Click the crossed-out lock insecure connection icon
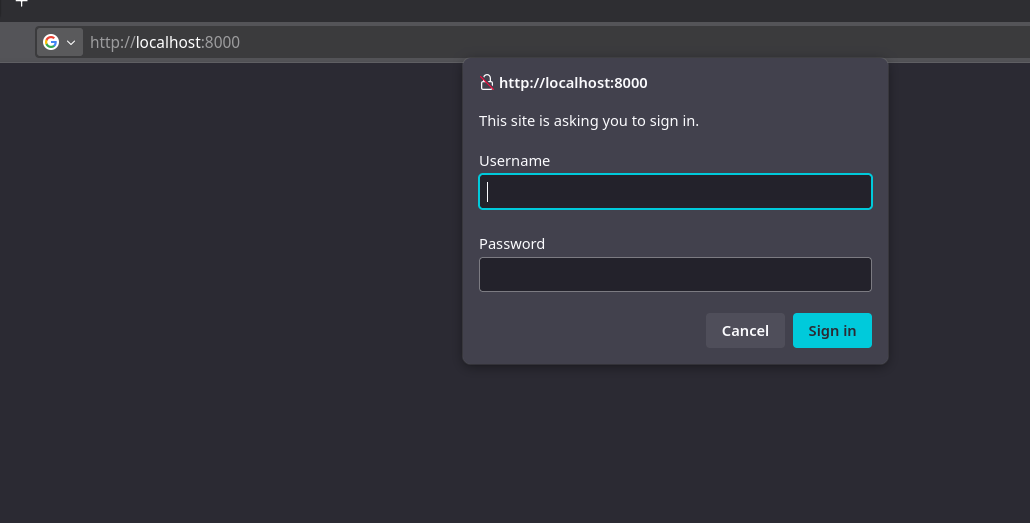Screen dimensions: 1030x523 486,83
